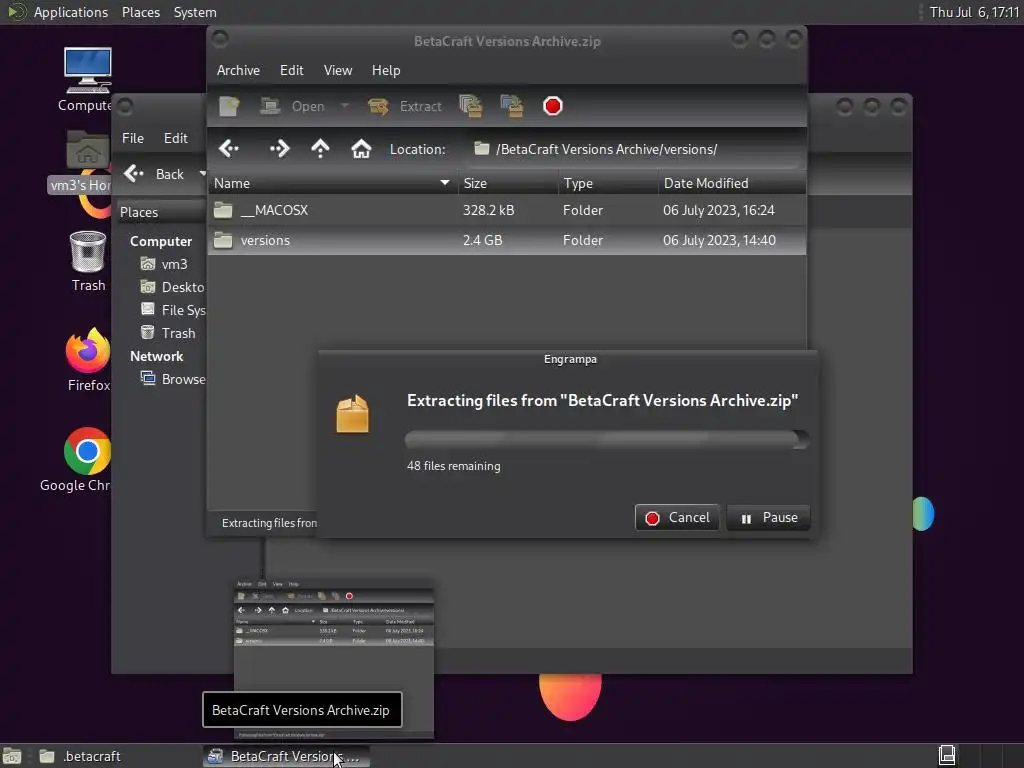
Task: Pause the extraction
Action: (x=769, y=518)
